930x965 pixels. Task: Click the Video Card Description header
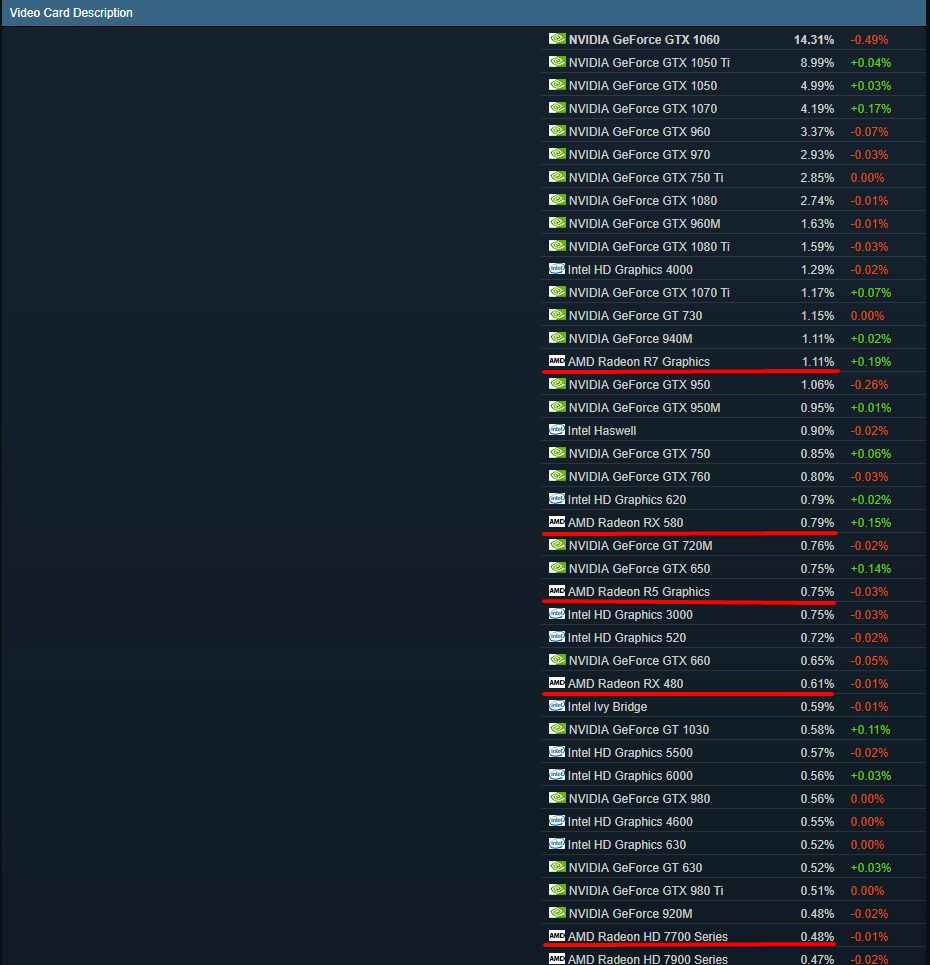pos(71,13)
